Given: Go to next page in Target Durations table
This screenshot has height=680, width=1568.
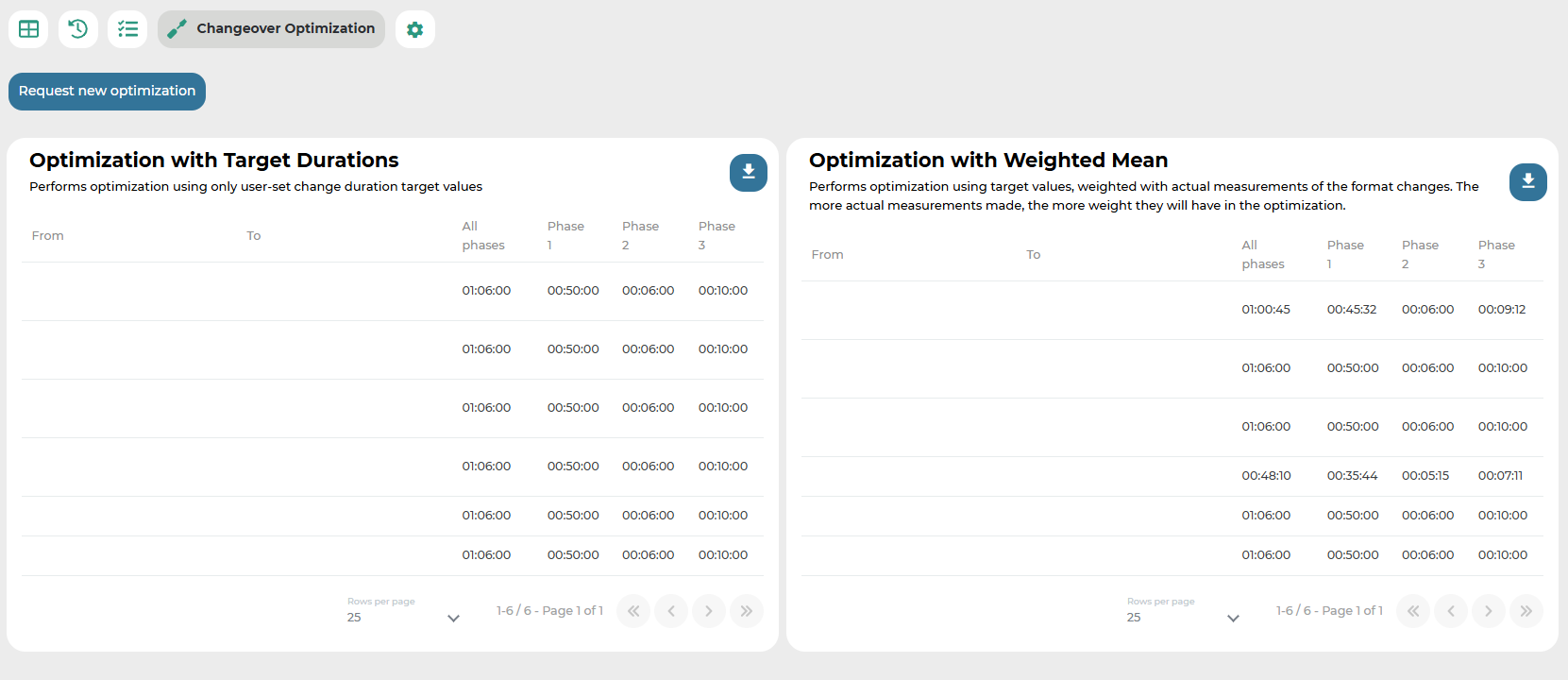Looking at the screenshot, I should click(709, 611).
